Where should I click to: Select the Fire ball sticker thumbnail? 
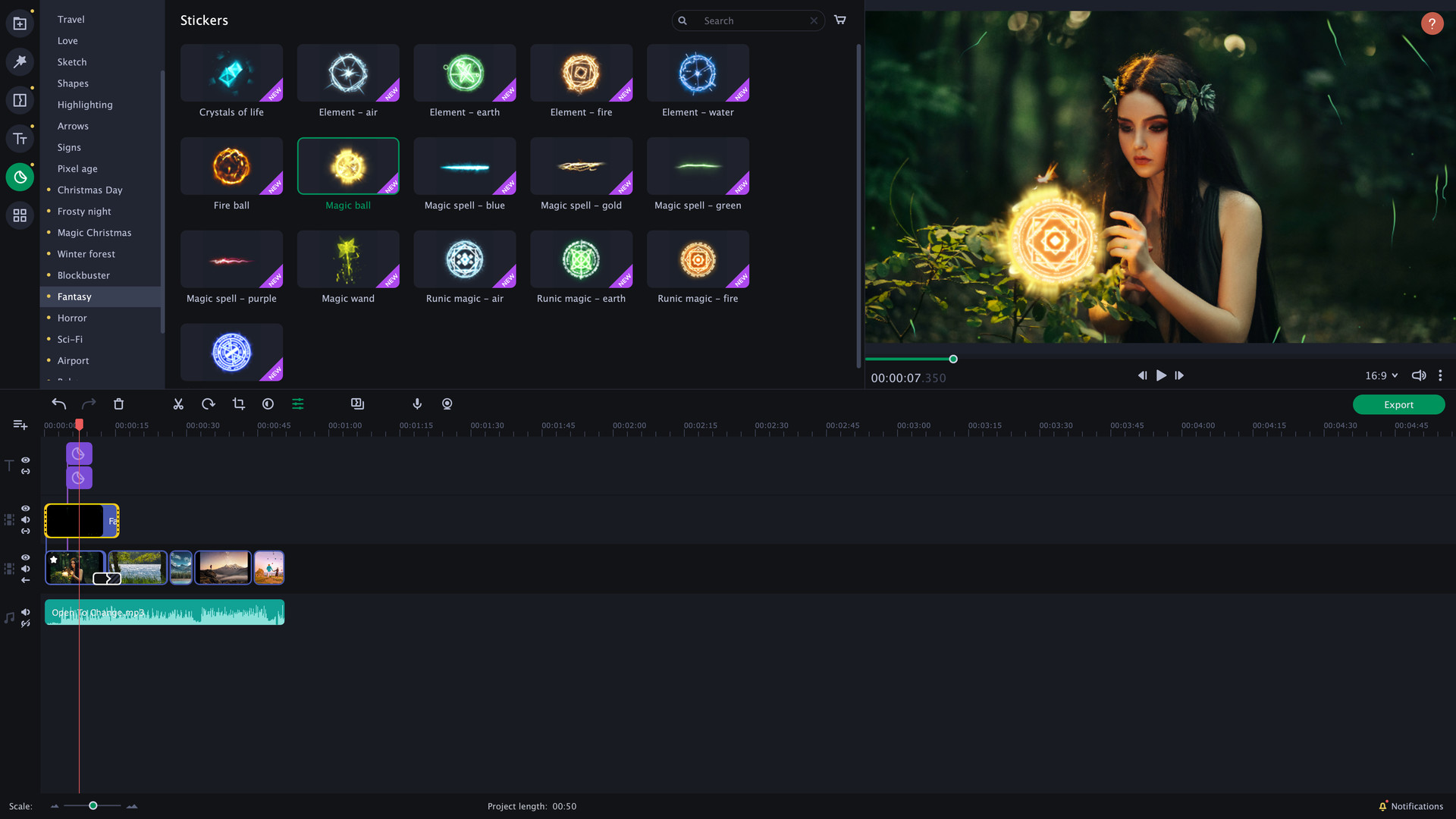click(x=231, y=166)
